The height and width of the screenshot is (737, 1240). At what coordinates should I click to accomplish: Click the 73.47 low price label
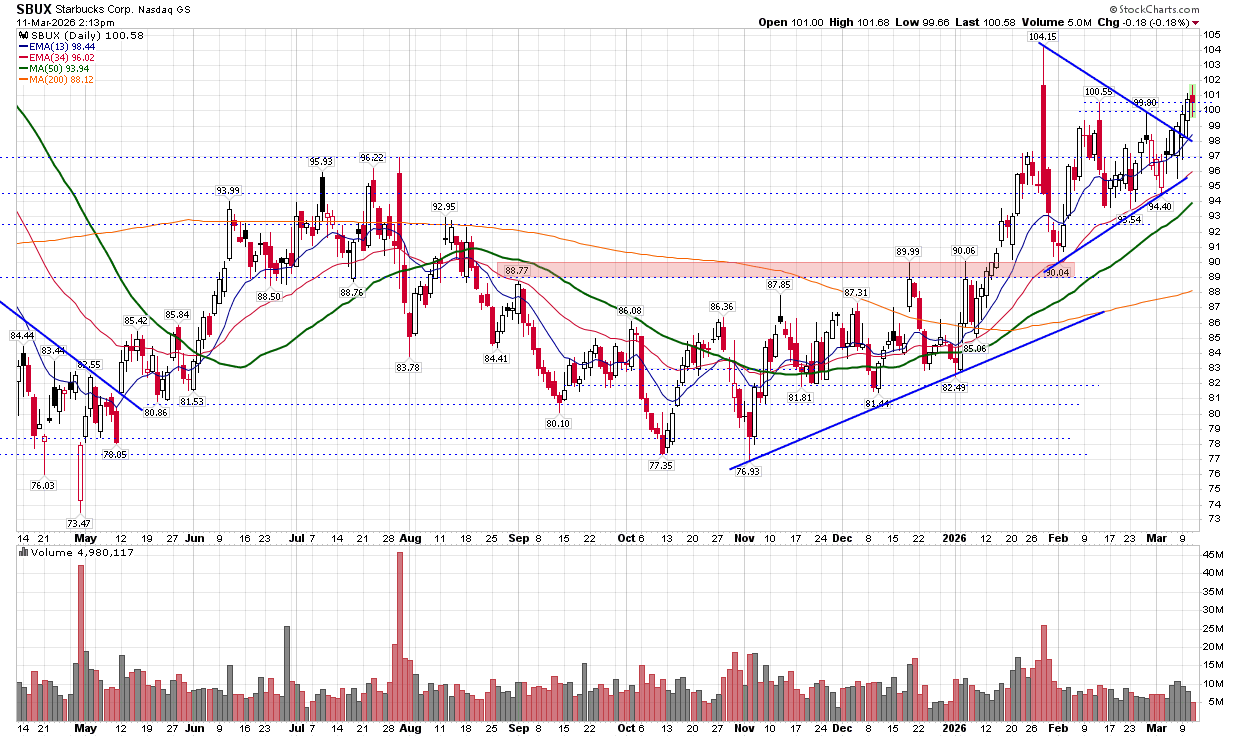(x=80, y=523)
